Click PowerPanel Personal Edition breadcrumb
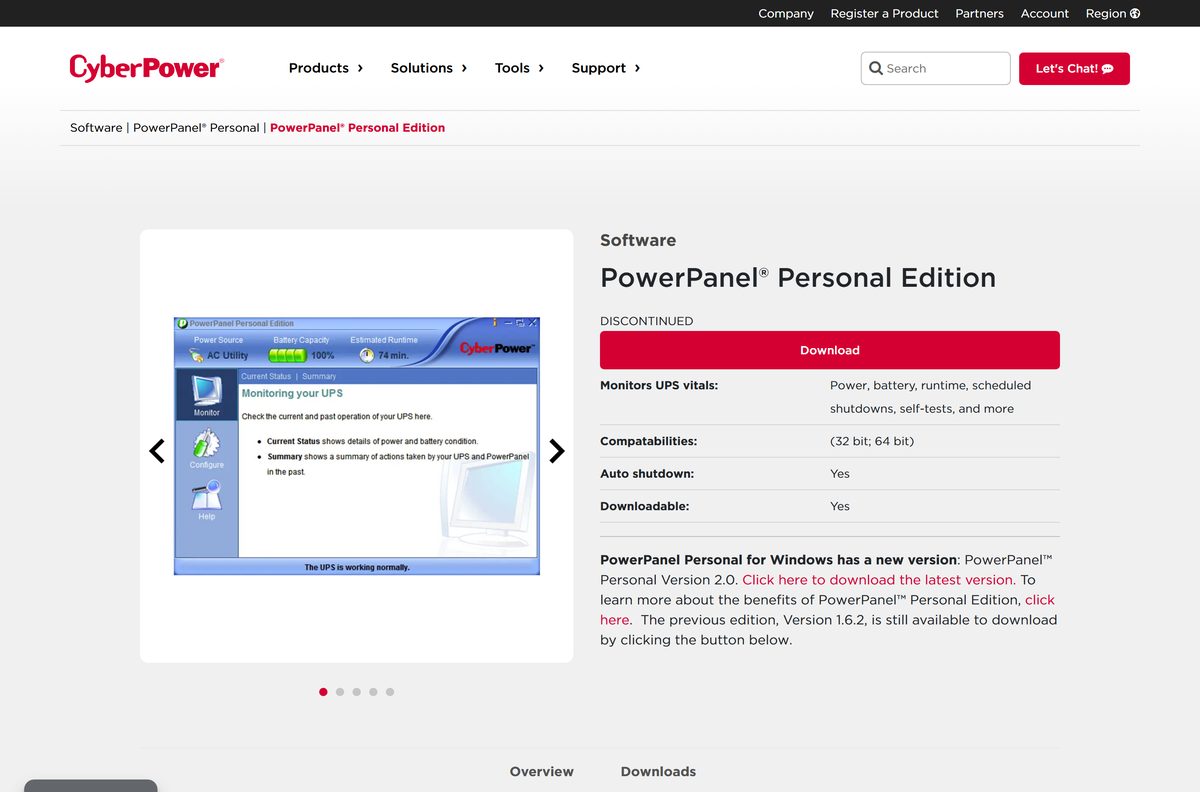Screen dimensions: 1200x792 [x=357, y=128]
